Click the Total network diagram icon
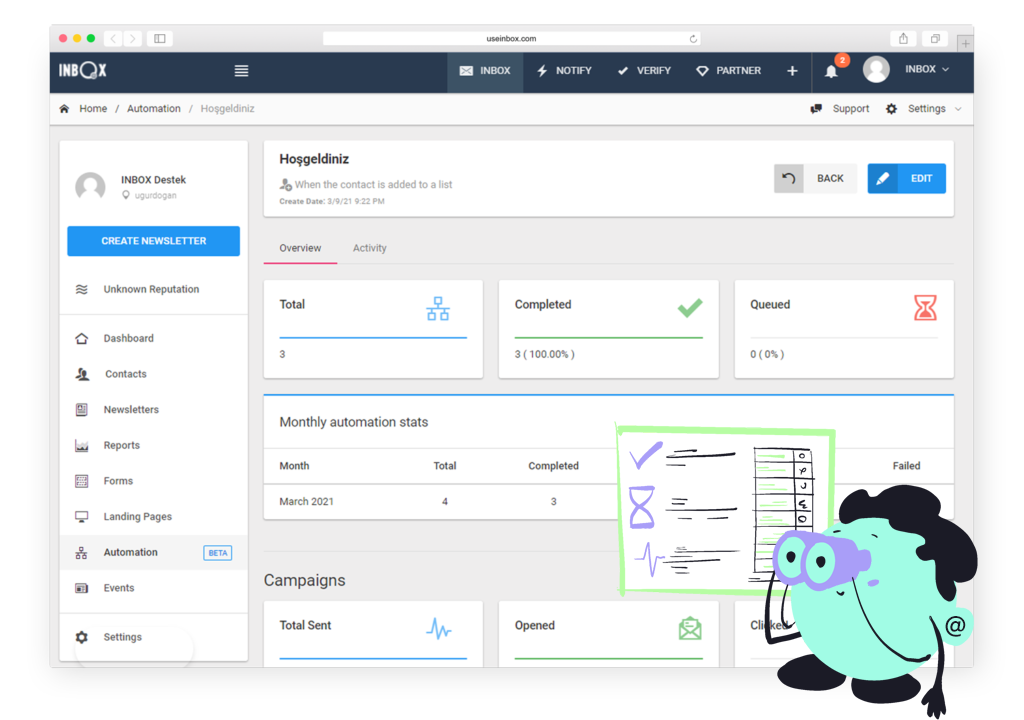The image size is (1024, 720). [438, 309]
